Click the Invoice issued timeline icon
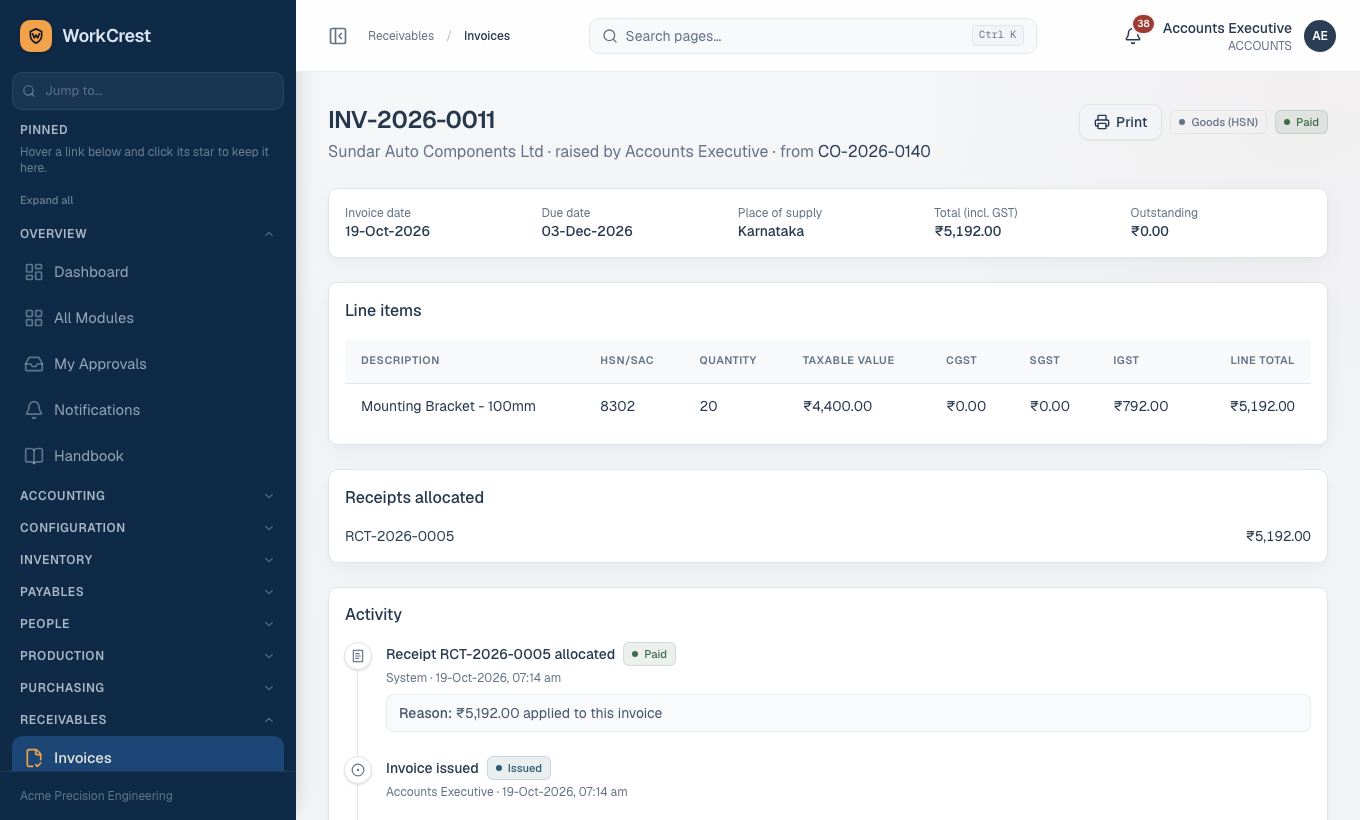The width and height of the screenshot is (1360, 820). pyautogui.click(x=357, y=770)
